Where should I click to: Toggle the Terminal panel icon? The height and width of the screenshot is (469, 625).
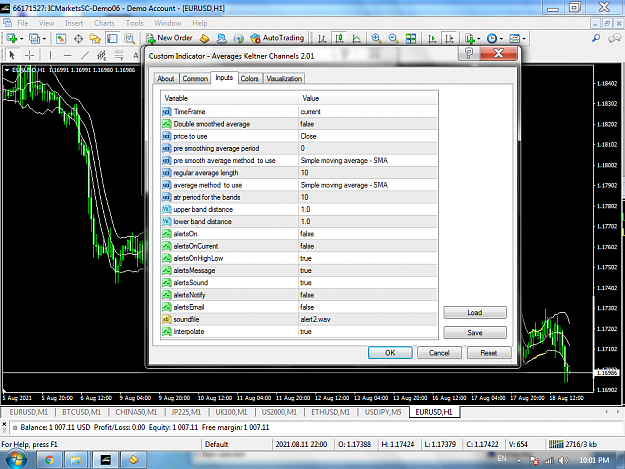tap(112, 39)
